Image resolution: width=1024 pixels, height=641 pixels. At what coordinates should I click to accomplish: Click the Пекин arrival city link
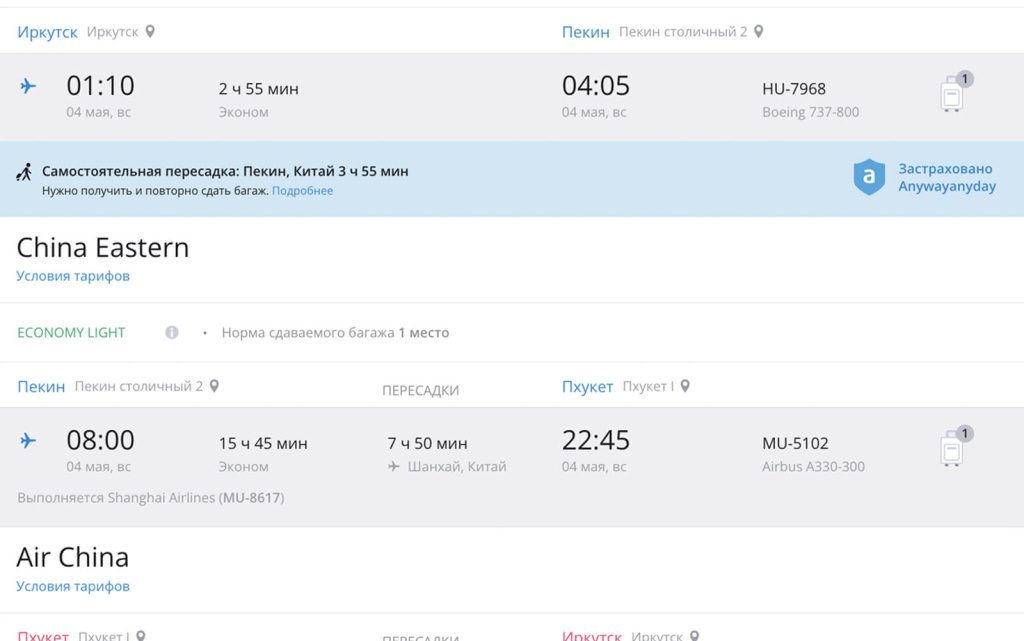pos(585,32)
